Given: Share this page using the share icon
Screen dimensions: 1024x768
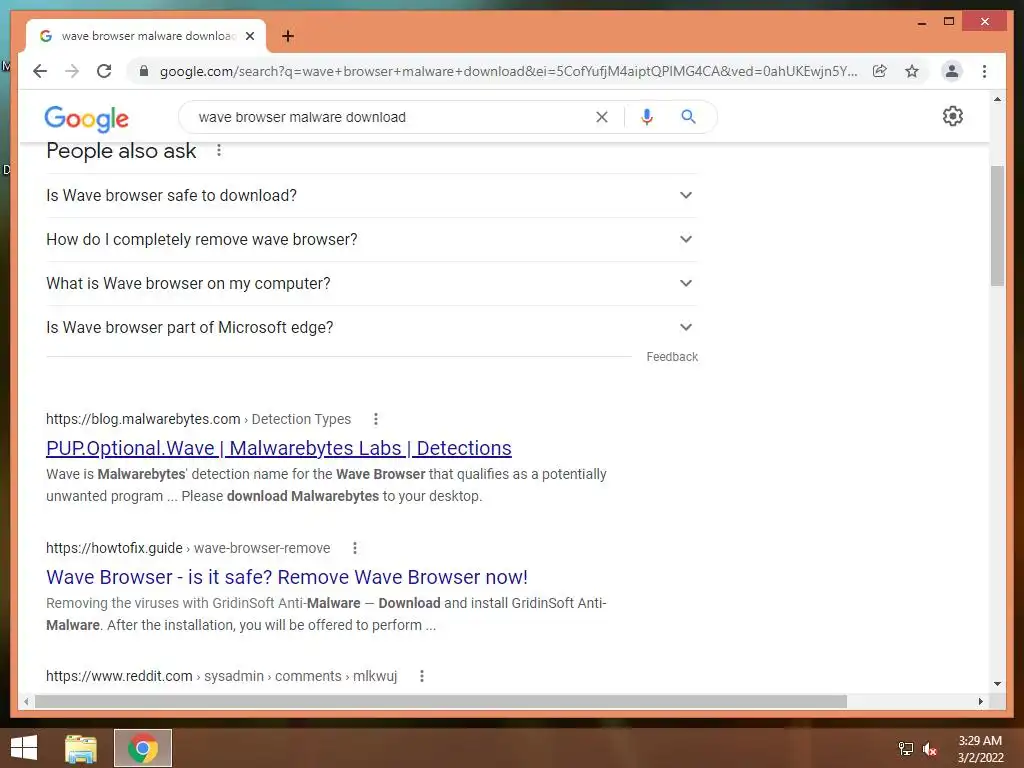Looking at the screenshot, I should (x=880, y=71).
